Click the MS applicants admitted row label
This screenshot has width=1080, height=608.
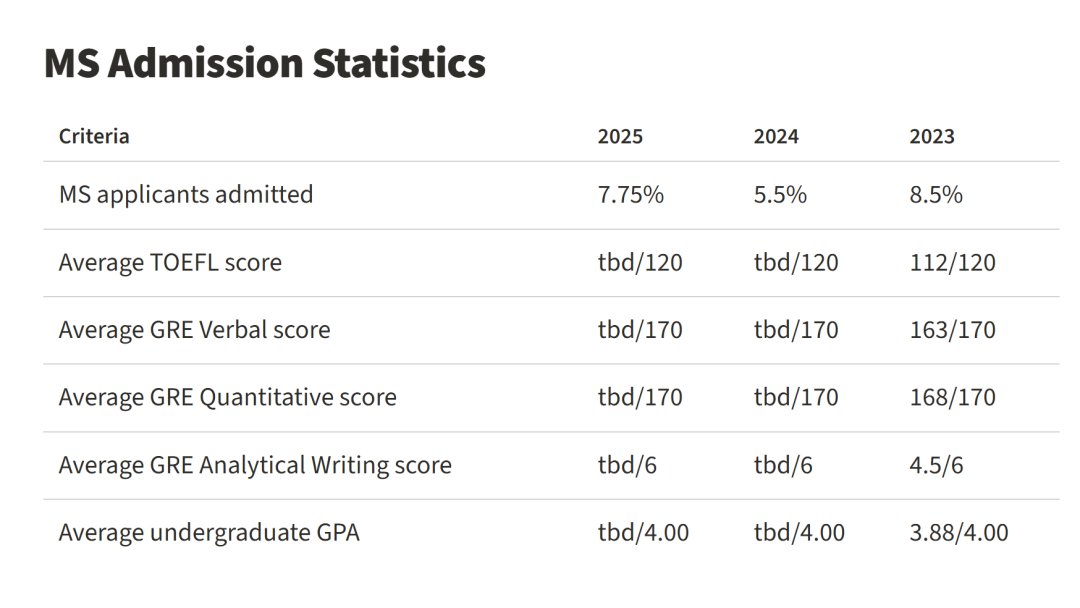point(186,194)
